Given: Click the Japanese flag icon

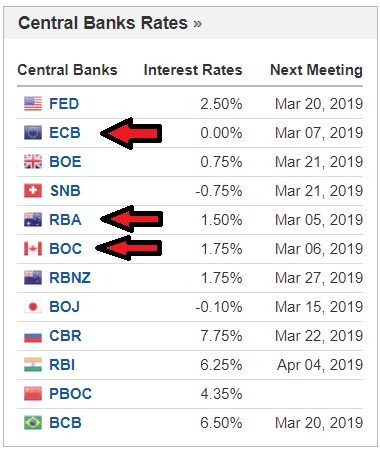Looking at the screenshot, I should [33, 306].
